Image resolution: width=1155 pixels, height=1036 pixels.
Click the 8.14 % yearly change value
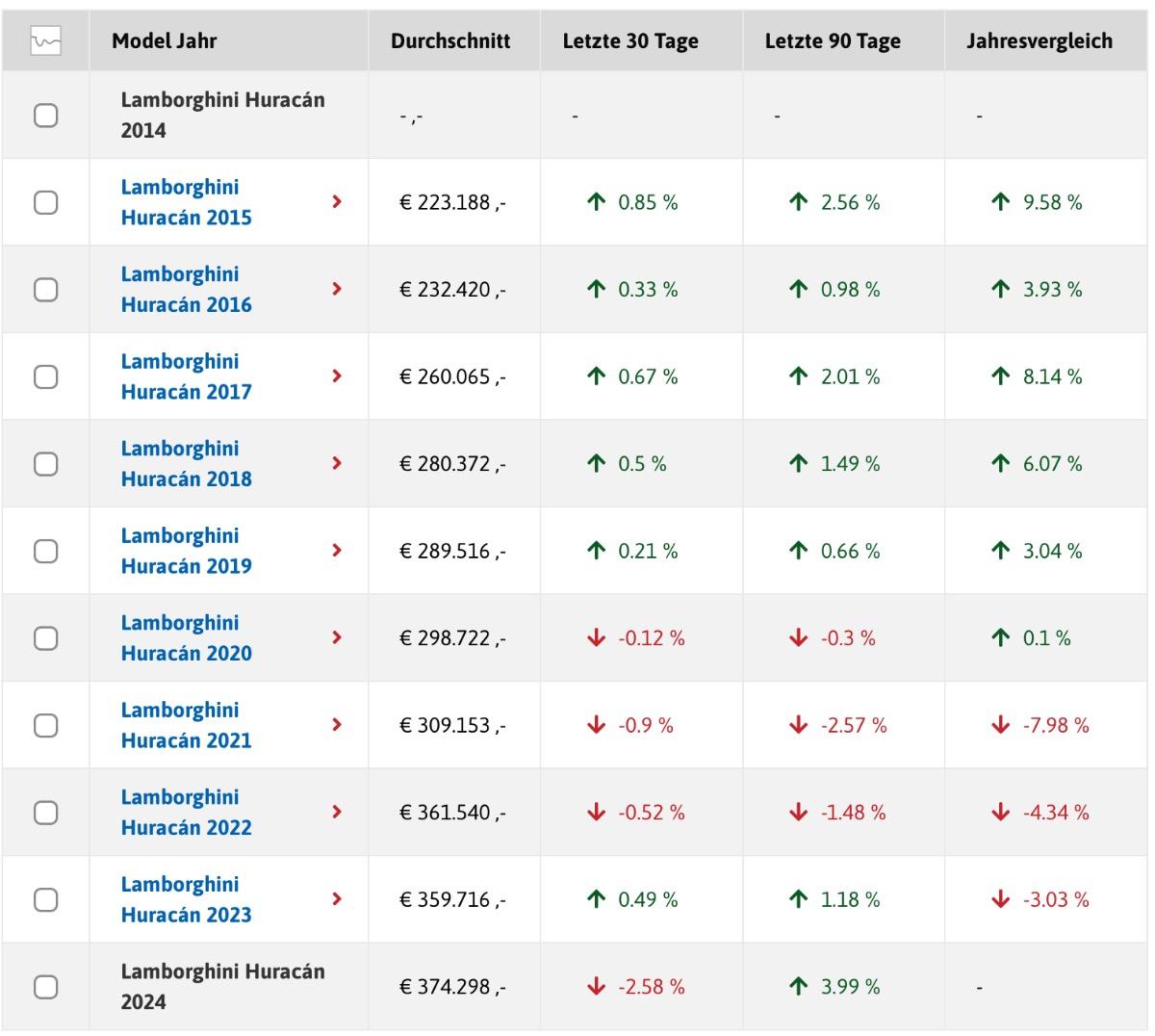1052,376
